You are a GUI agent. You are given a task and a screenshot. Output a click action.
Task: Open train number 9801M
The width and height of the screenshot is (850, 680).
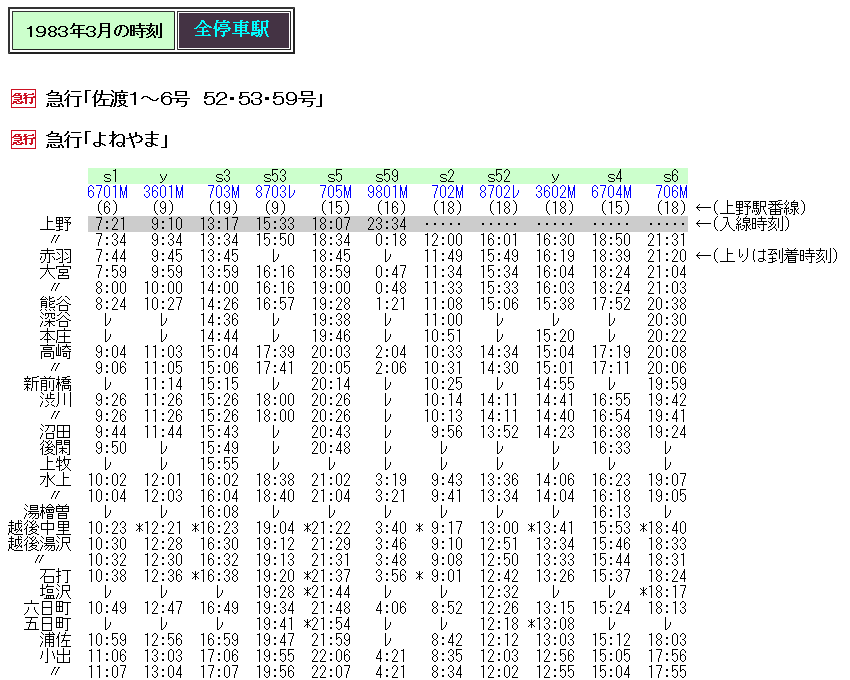387,192
